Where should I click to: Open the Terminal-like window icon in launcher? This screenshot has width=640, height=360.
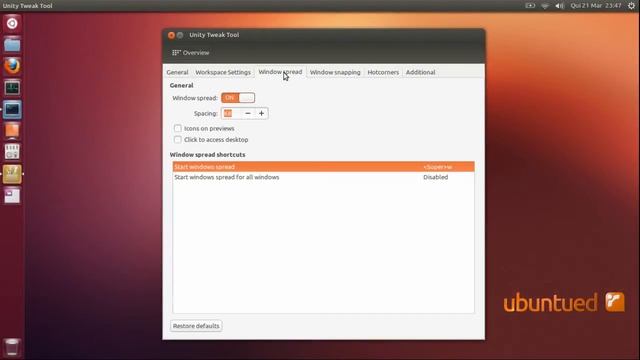pyautogui.click(x=12, y=109)
